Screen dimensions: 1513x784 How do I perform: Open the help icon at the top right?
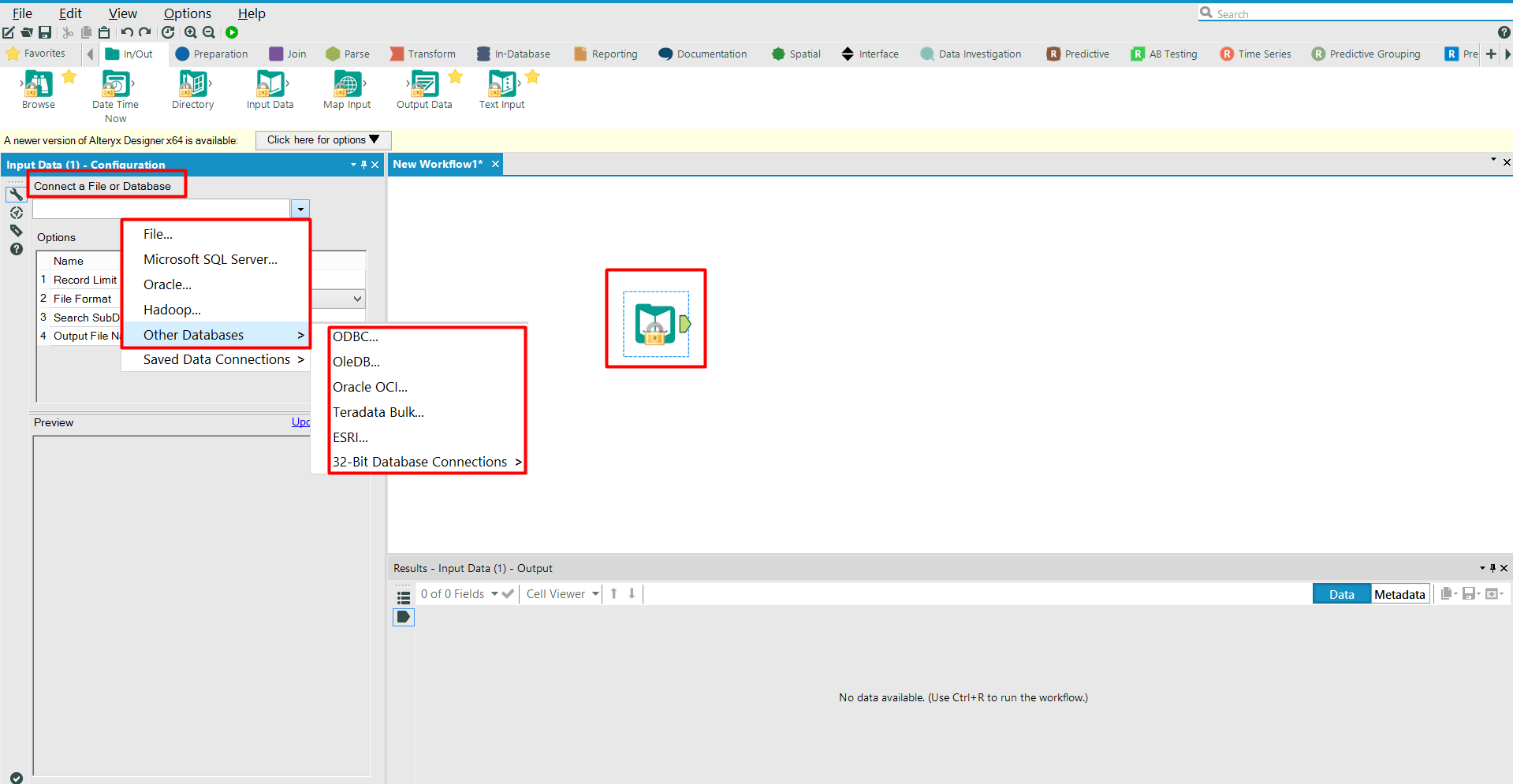click(1504, 32)
